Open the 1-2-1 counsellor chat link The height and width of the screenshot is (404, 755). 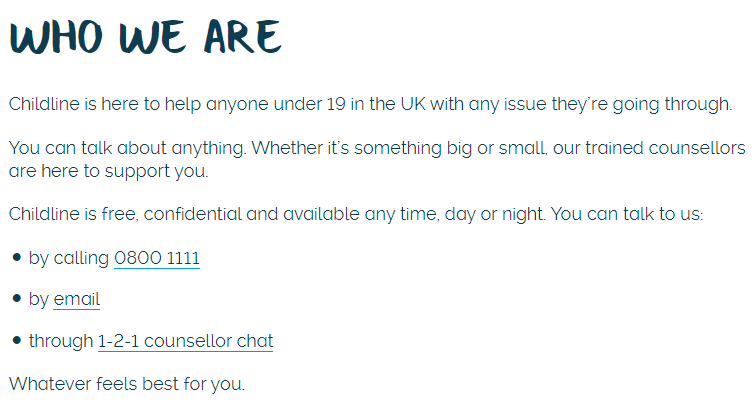coord(185,341)
